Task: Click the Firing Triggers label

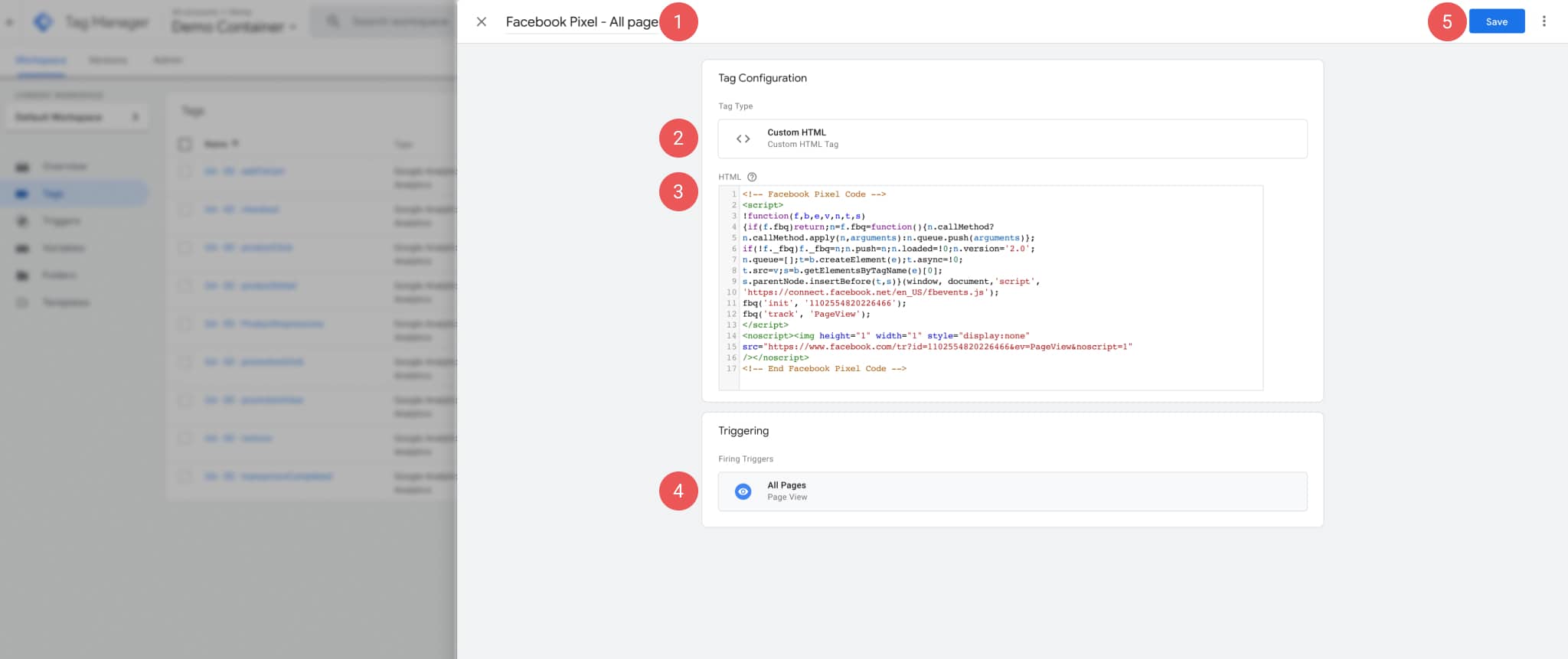Action: tap(745, 459)
